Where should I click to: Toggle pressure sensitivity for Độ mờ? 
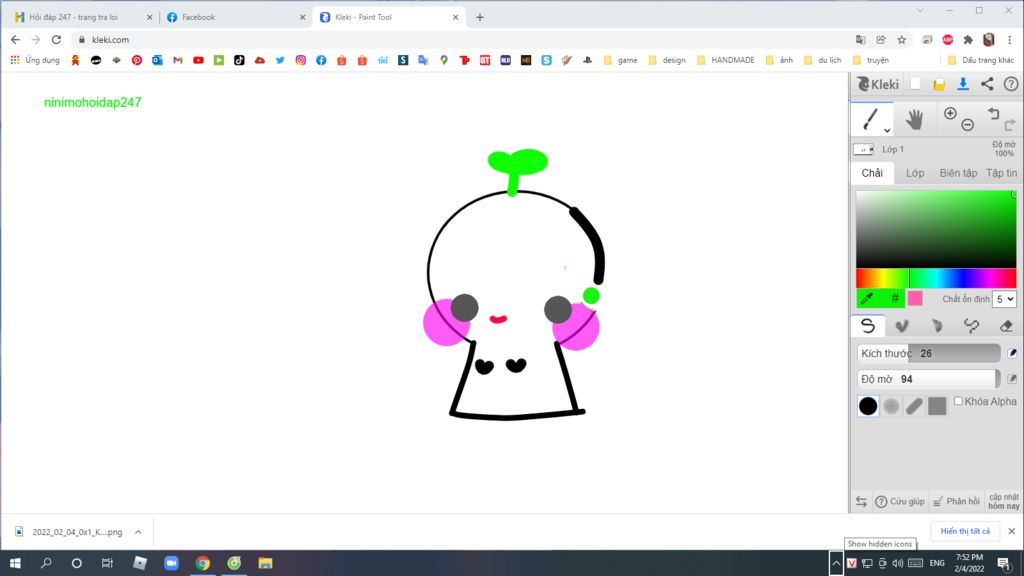click(1012, 379)
